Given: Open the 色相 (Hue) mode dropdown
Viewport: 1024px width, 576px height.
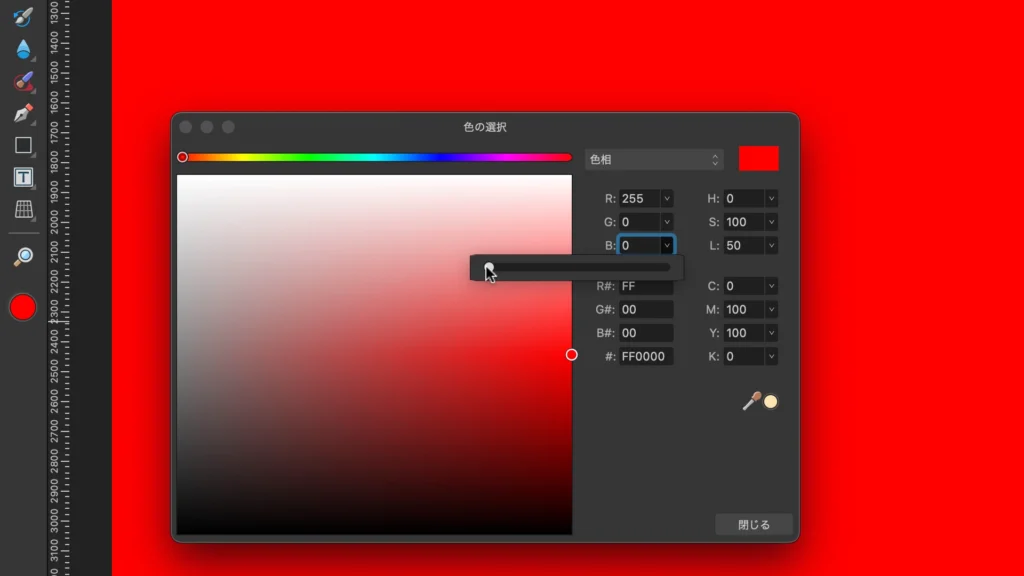Looking at the screenshot, I should click(654, 158).
